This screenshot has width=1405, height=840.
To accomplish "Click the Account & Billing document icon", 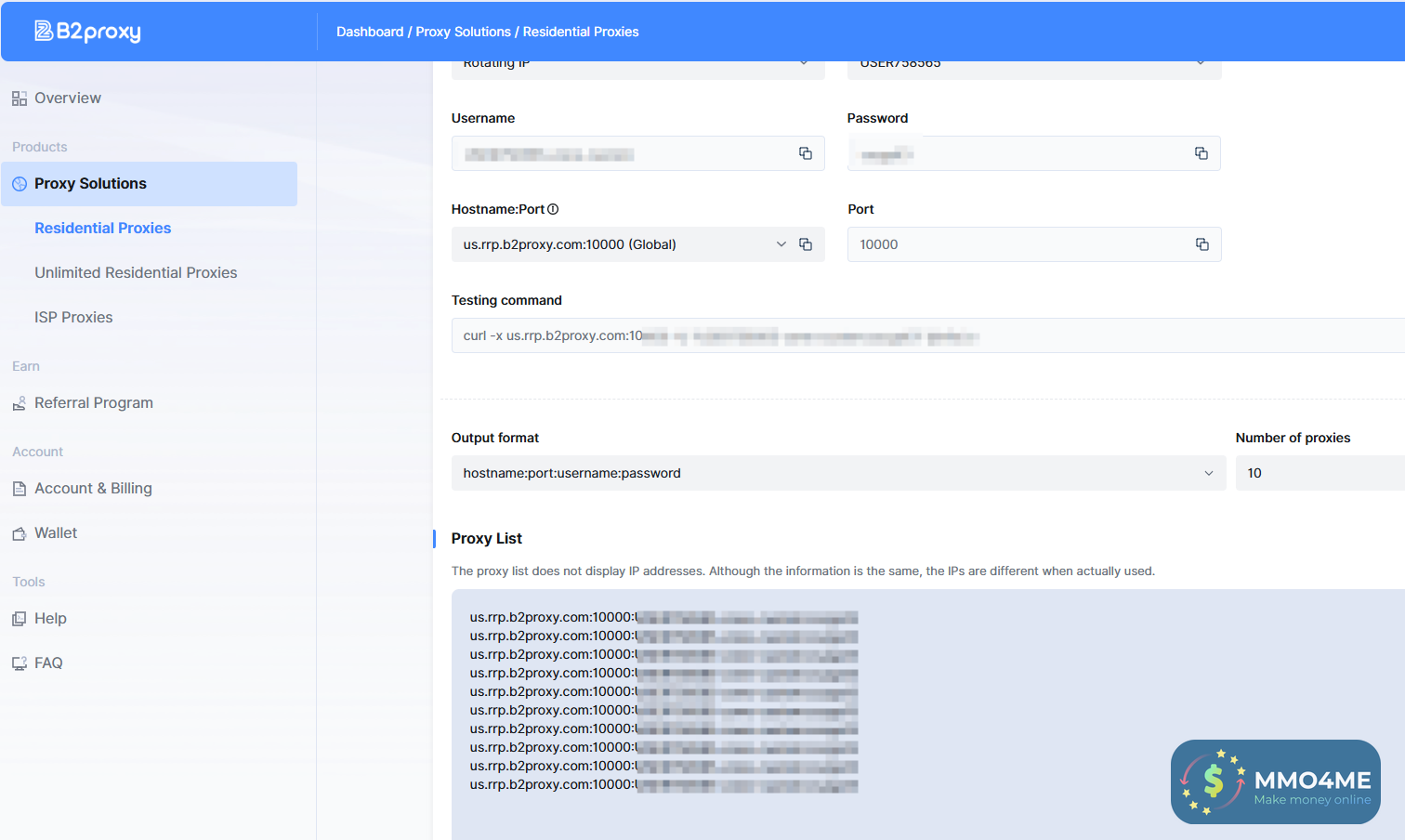I will click(20, 489).
